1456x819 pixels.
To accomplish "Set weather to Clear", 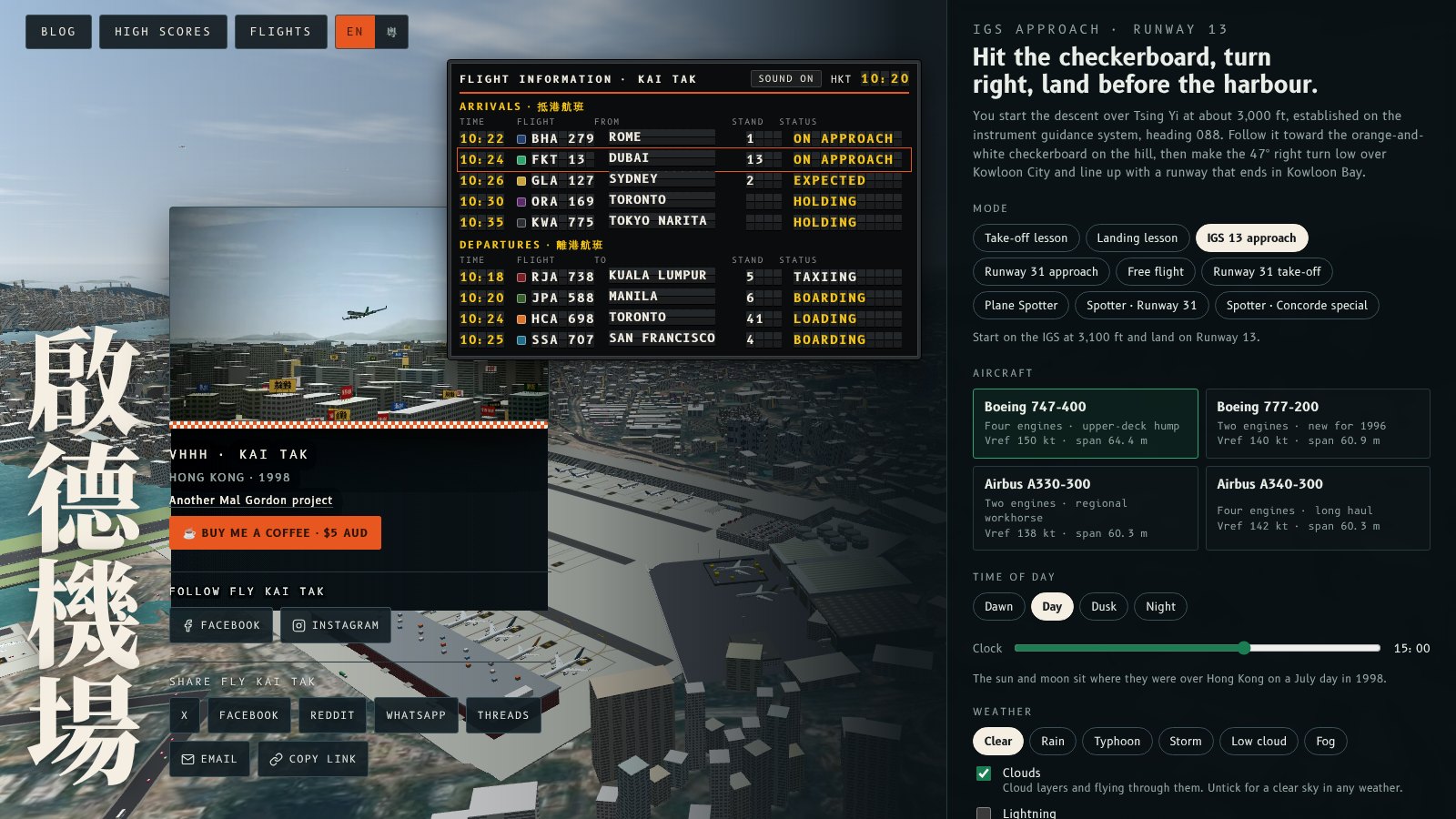I will (x=998, y=742).
